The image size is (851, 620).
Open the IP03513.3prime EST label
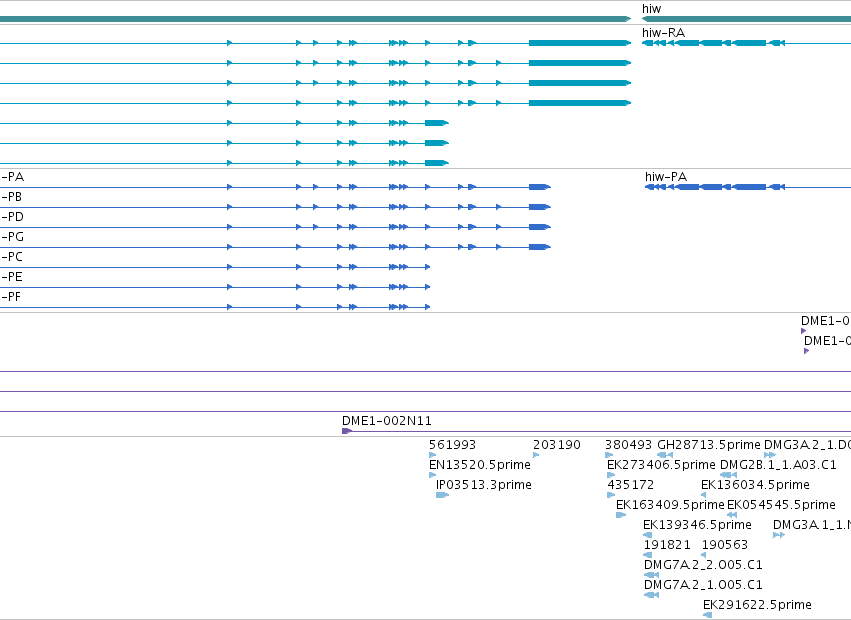point(484,485)
